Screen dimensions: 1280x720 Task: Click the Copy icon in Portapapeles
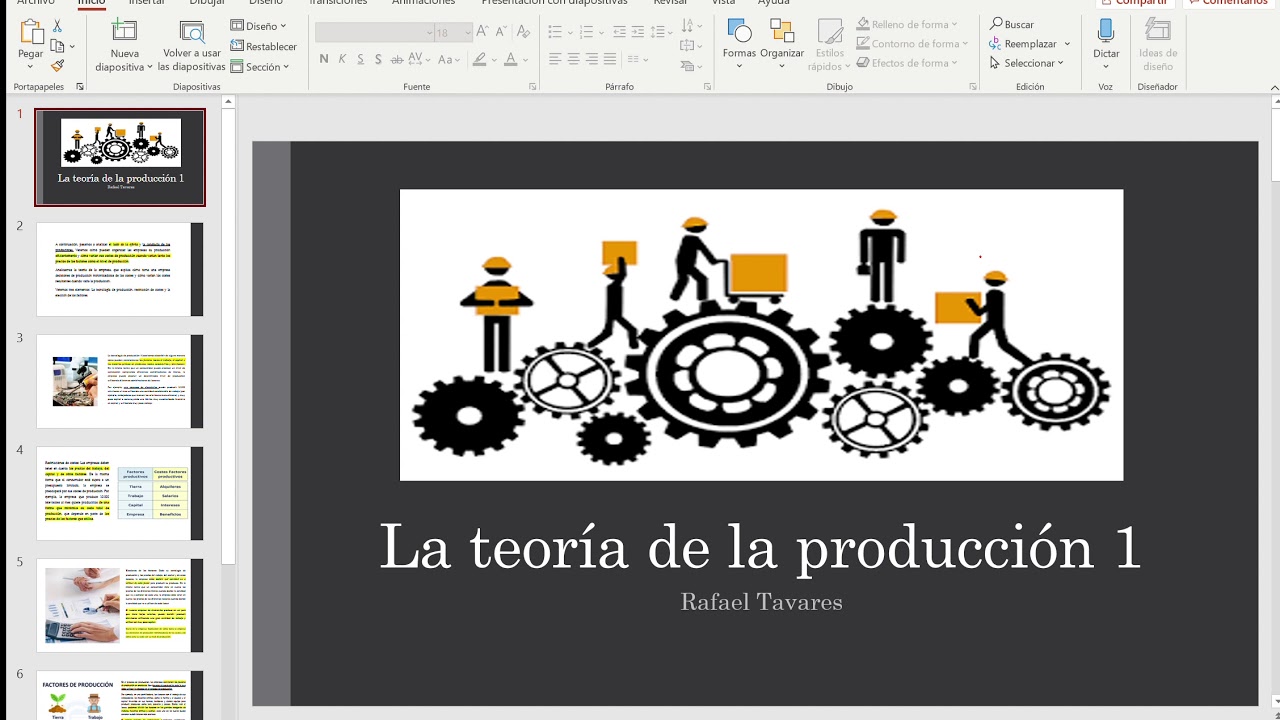(x=57, y=46)
